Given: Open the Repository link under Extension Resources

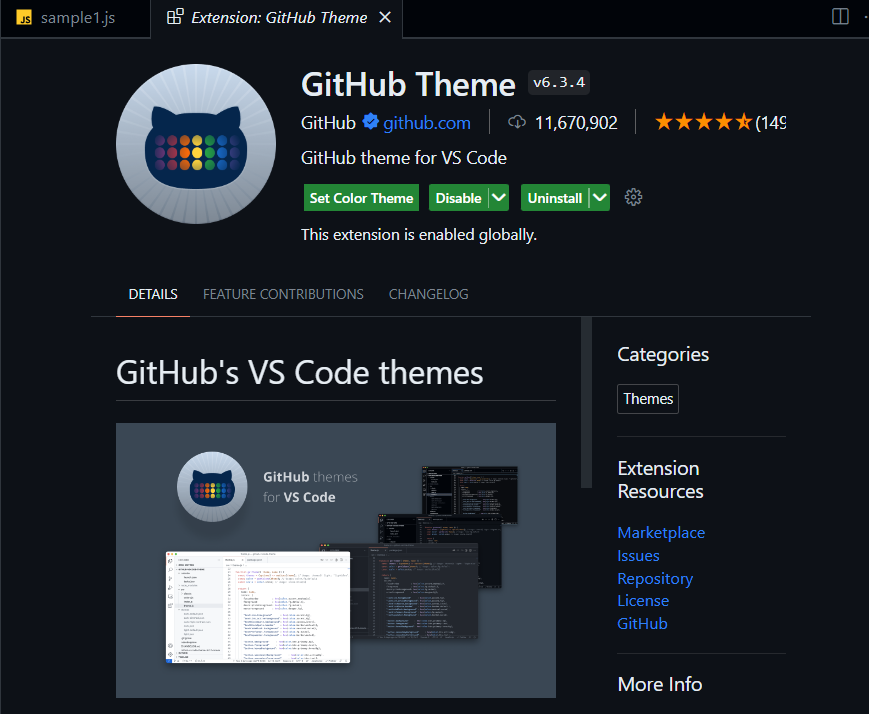Looking at the screenshot, I should click(654, 578).
